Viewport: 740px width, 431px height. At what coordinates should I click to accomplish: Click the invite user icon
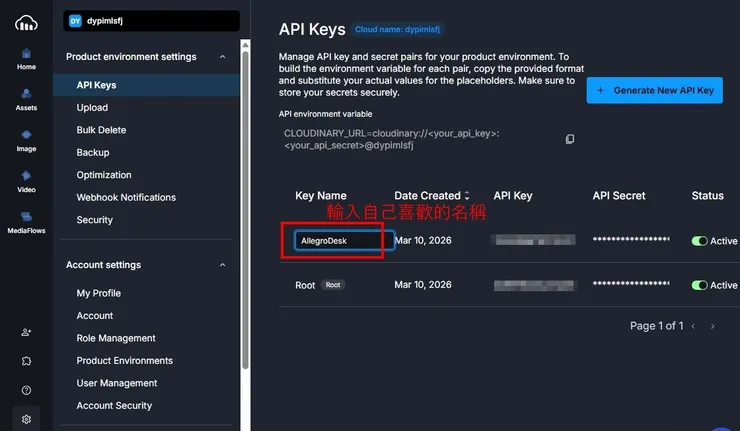26,332
